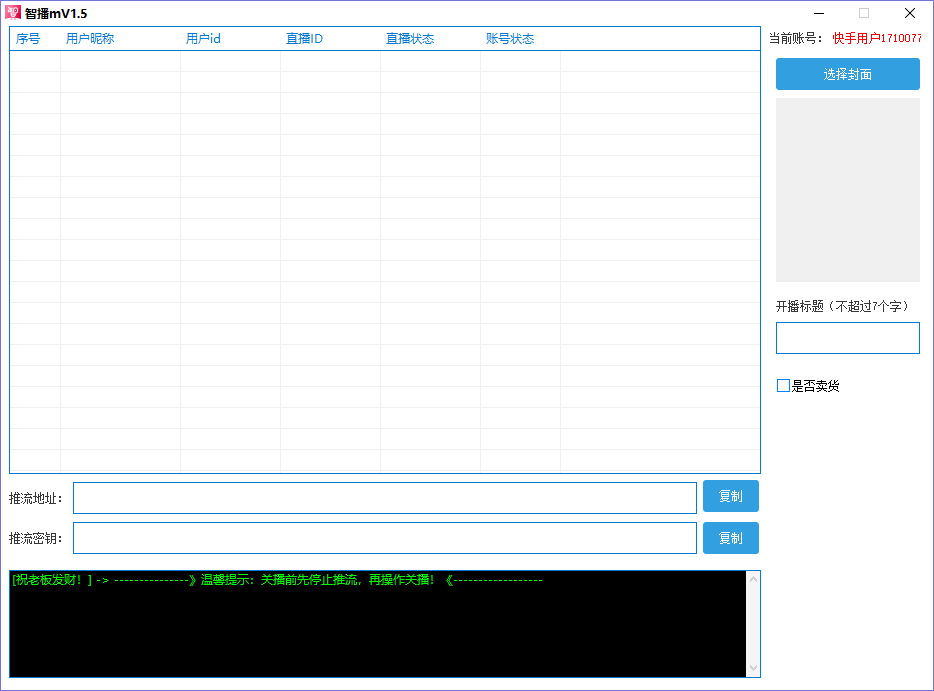Screen dimensions: 934x691
Task: Focus the 开播标题 input field
Action: tap(847, 338)
